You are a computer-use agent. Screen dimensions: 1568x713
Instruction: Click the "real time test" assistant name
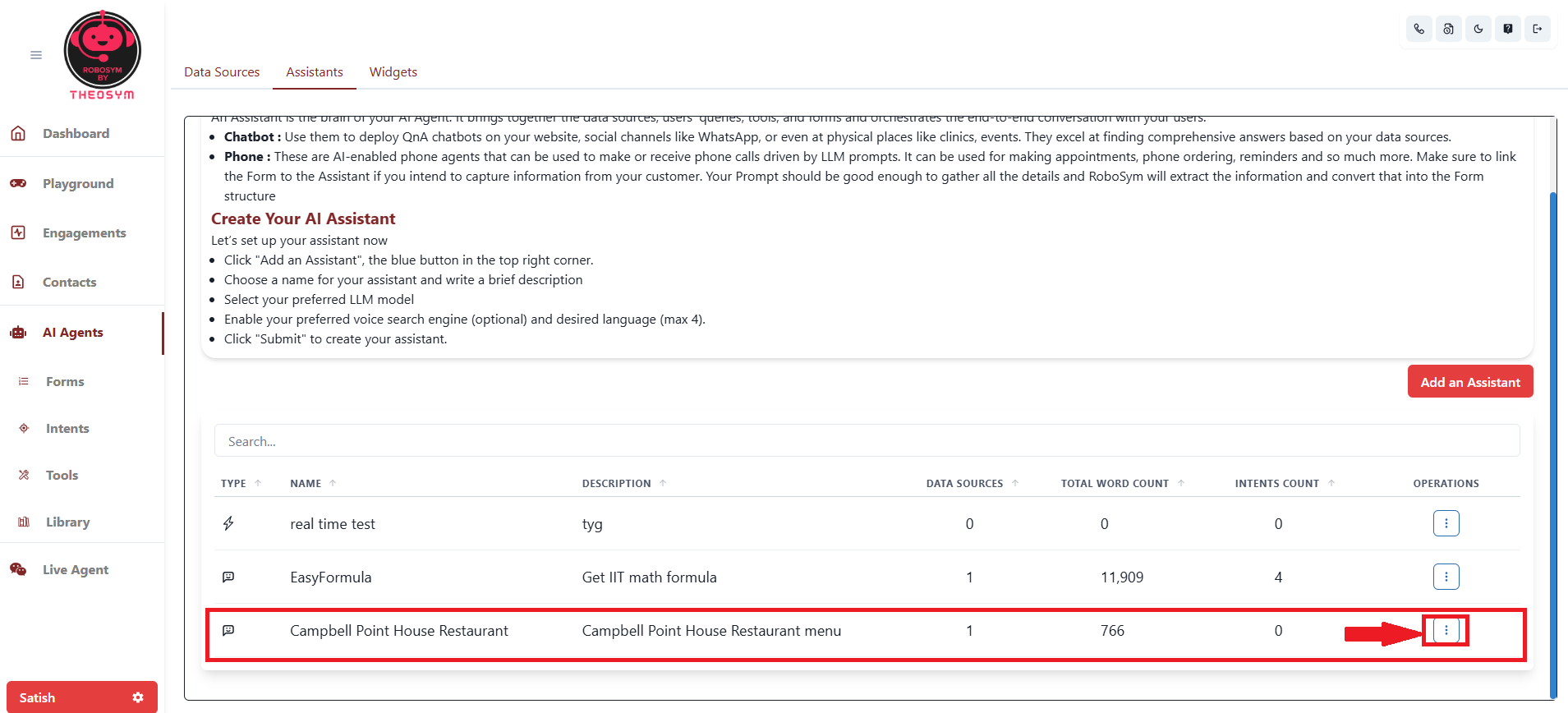pos(333,524)
